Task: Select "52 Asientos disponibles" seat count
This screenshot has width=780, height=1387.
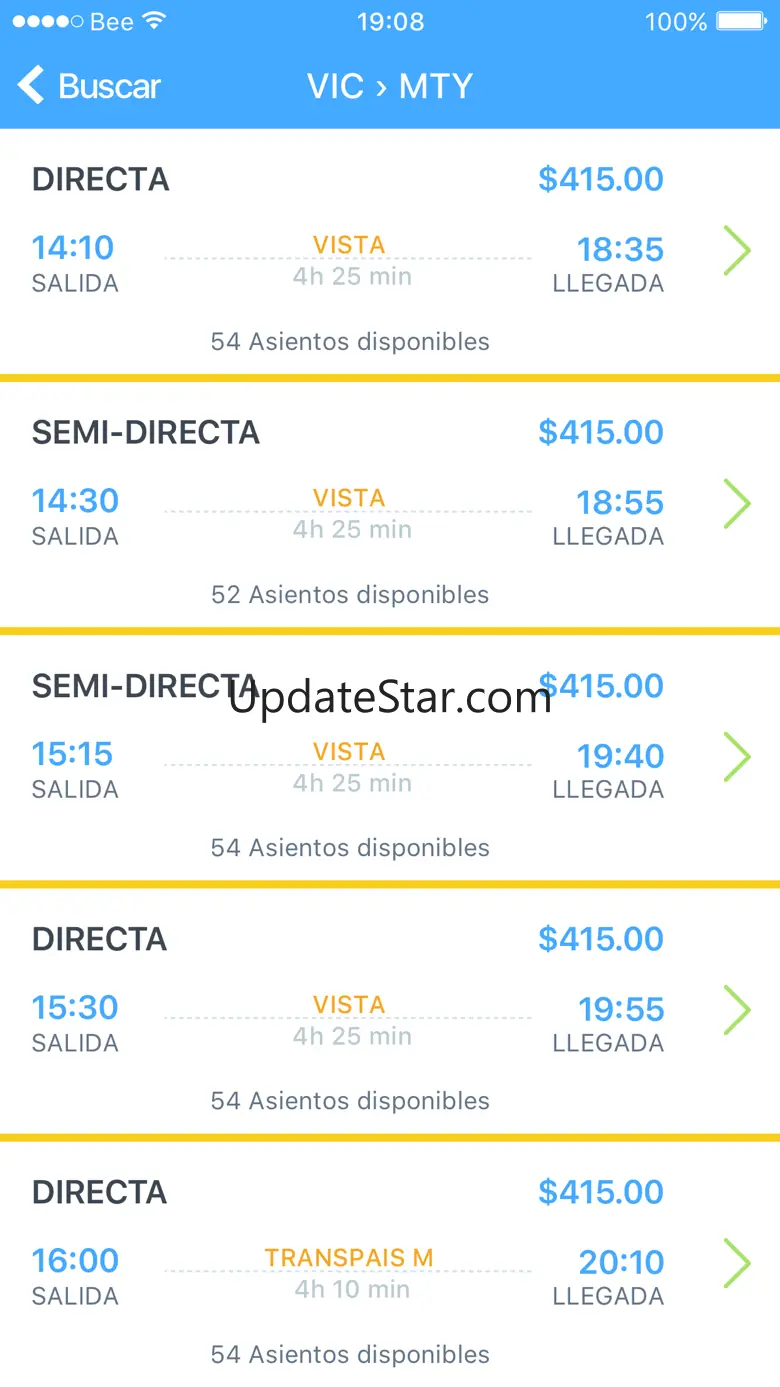Action: click(x=350, y=595)
